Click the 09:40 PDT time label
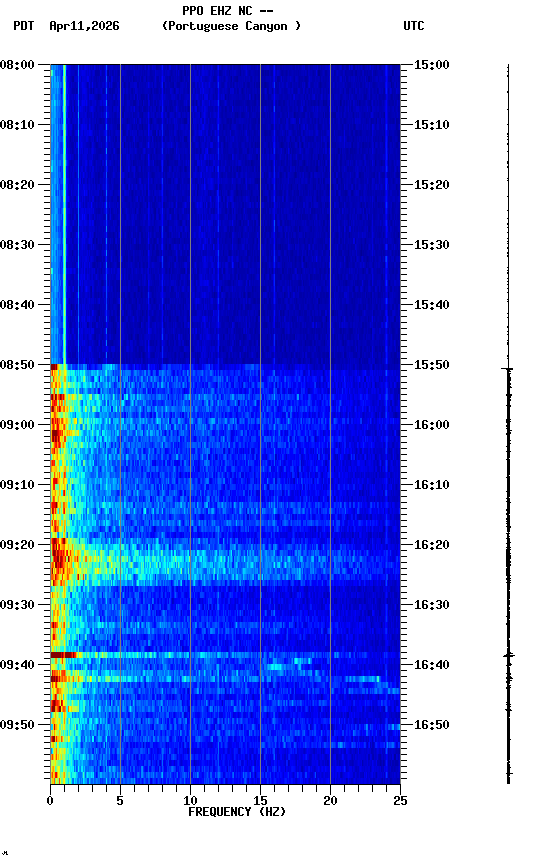552x864 pixels. [x=17, y=665]
